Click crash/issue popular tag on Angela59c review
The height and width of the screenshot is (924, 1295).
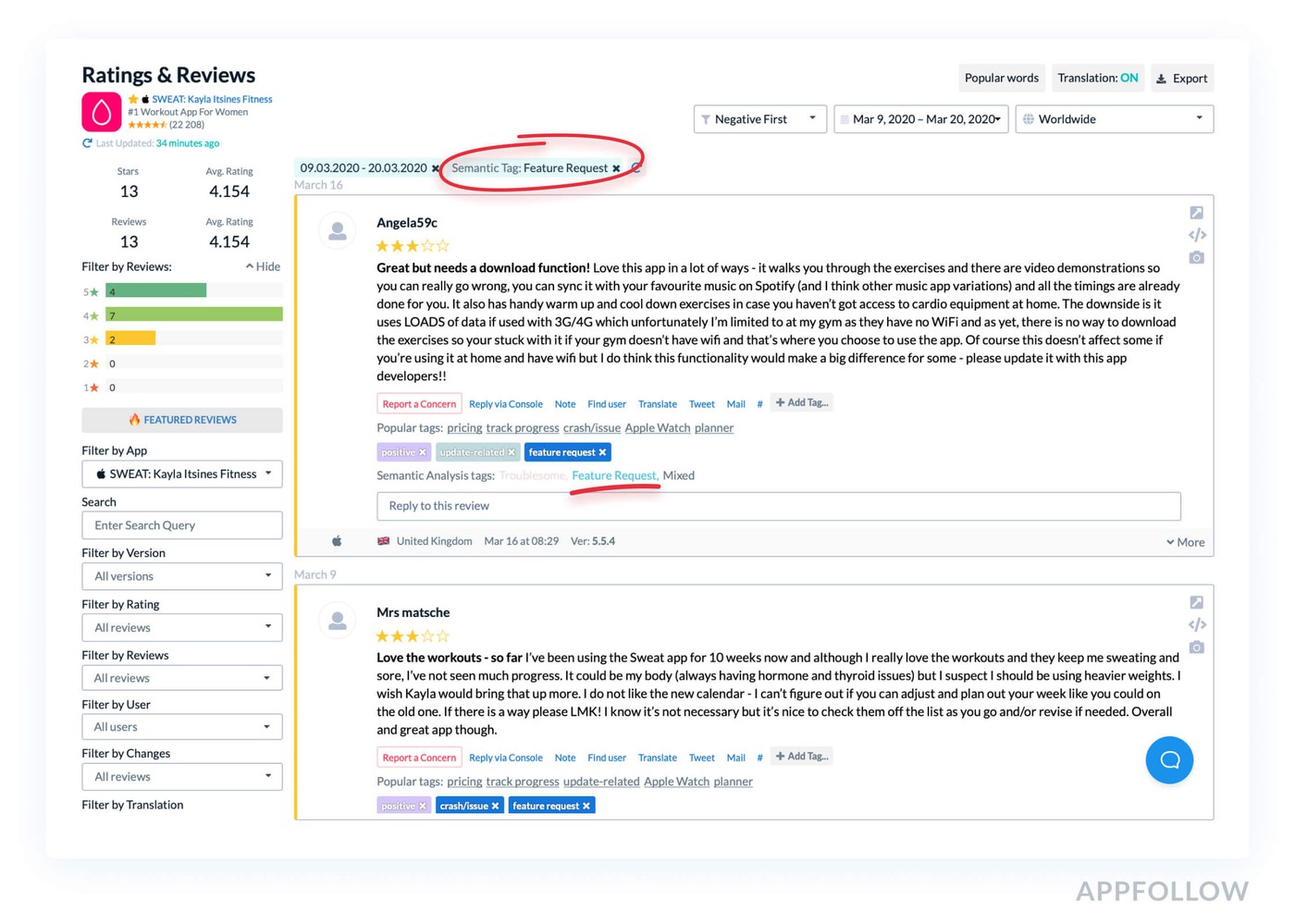592,428
